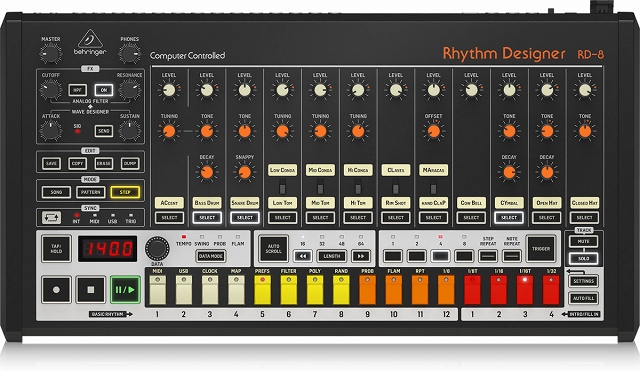Toggle the track MUTE button
Screen dimensions: 640x372
pyautogui.click(x=584, y=241)
